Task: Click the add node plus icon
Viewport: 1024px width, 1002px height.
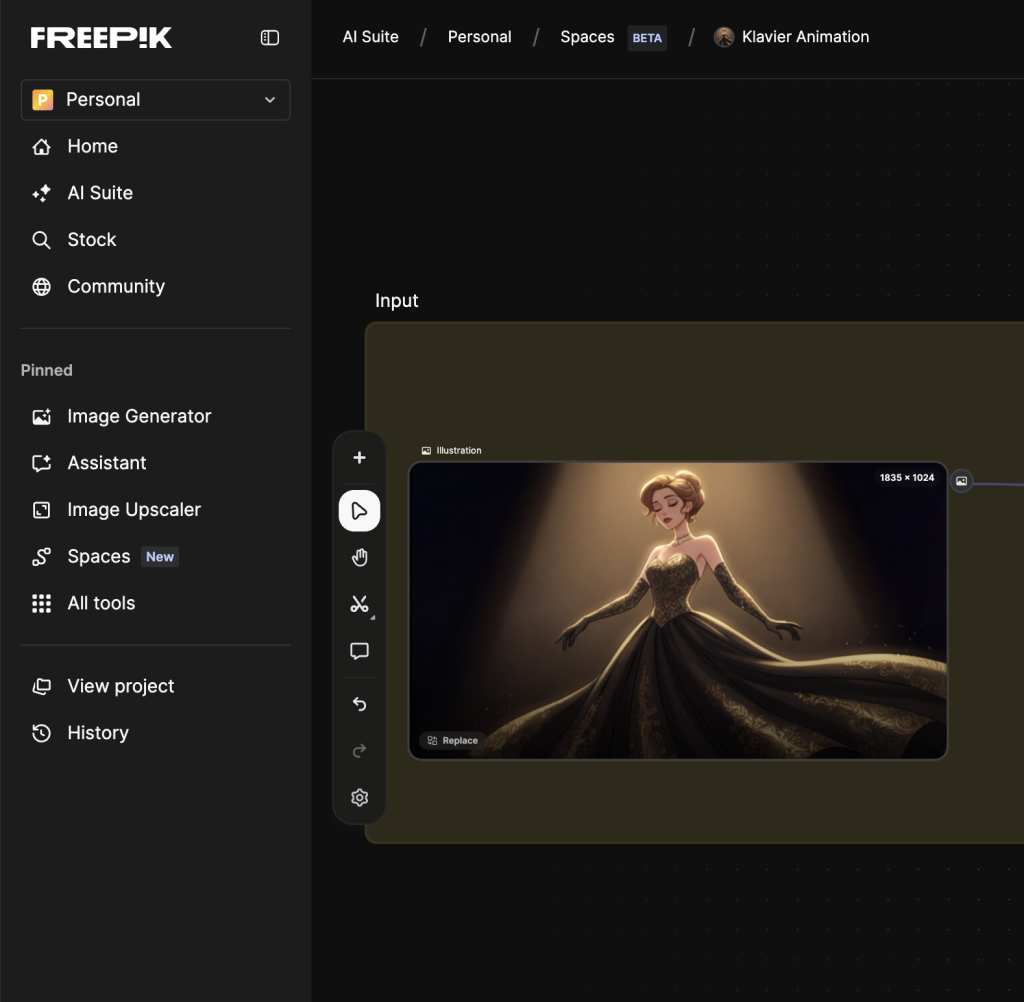Action: point(360,458)
